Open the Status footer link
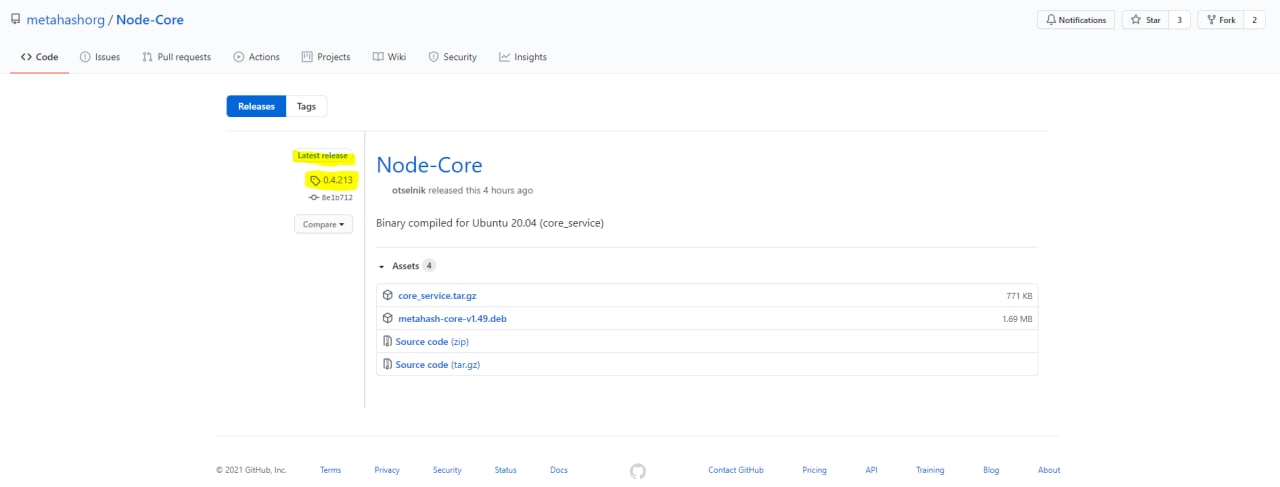This screenshot has width=1280, height=487. pyautogui.click(x=505, y=470)
